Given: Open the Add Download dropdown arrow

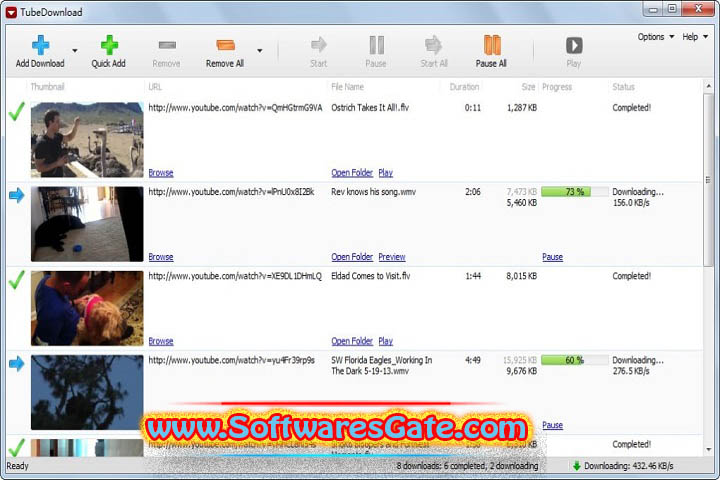Looking at the screenshot, I should click(x=74, y=51).
